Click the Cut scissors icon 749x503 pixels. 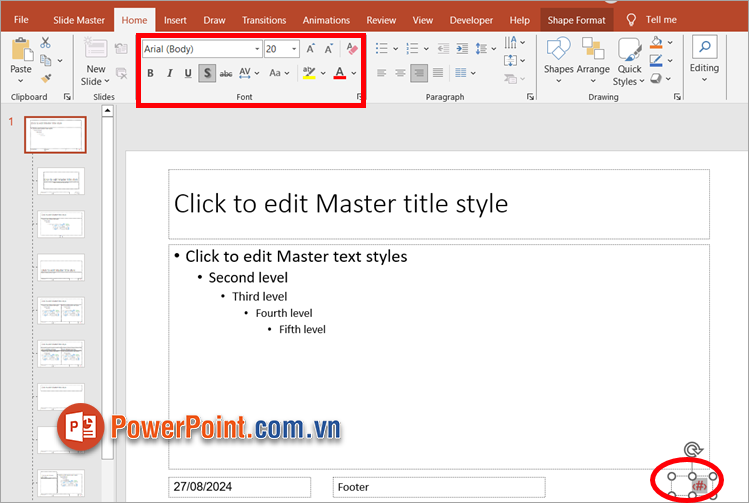[x=45, y=42]
